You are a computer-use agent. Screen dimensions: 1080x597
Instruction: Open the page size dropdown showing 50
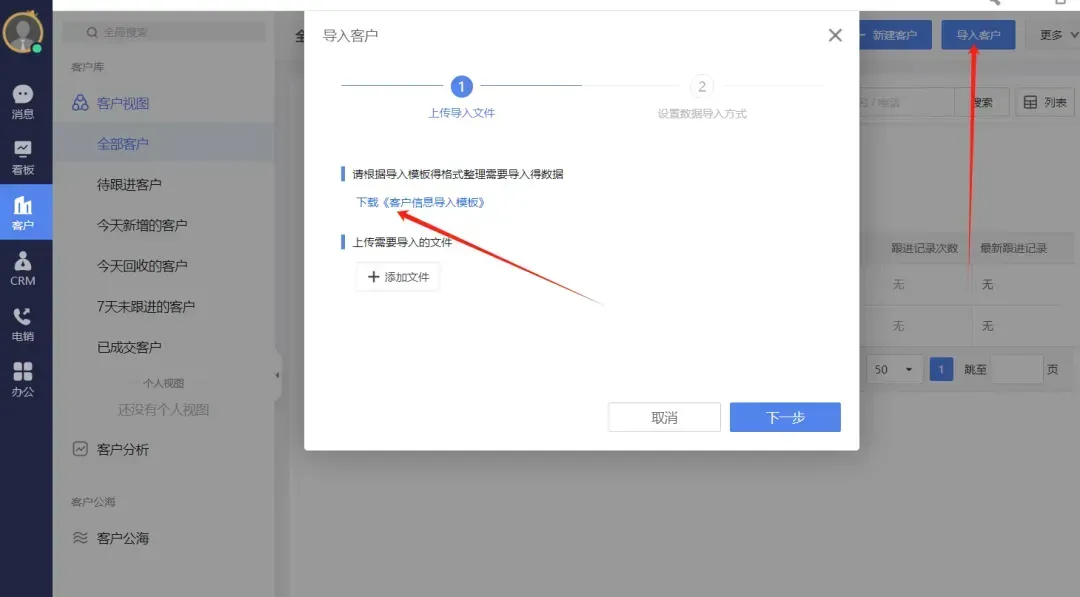(893, 369)
